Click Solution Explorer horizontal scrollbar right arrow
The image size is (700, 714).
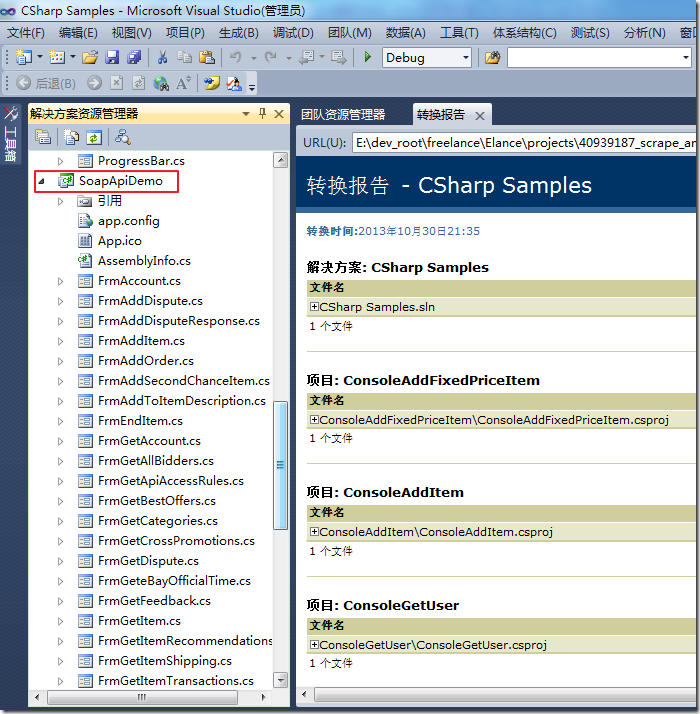tap(263, 697)
